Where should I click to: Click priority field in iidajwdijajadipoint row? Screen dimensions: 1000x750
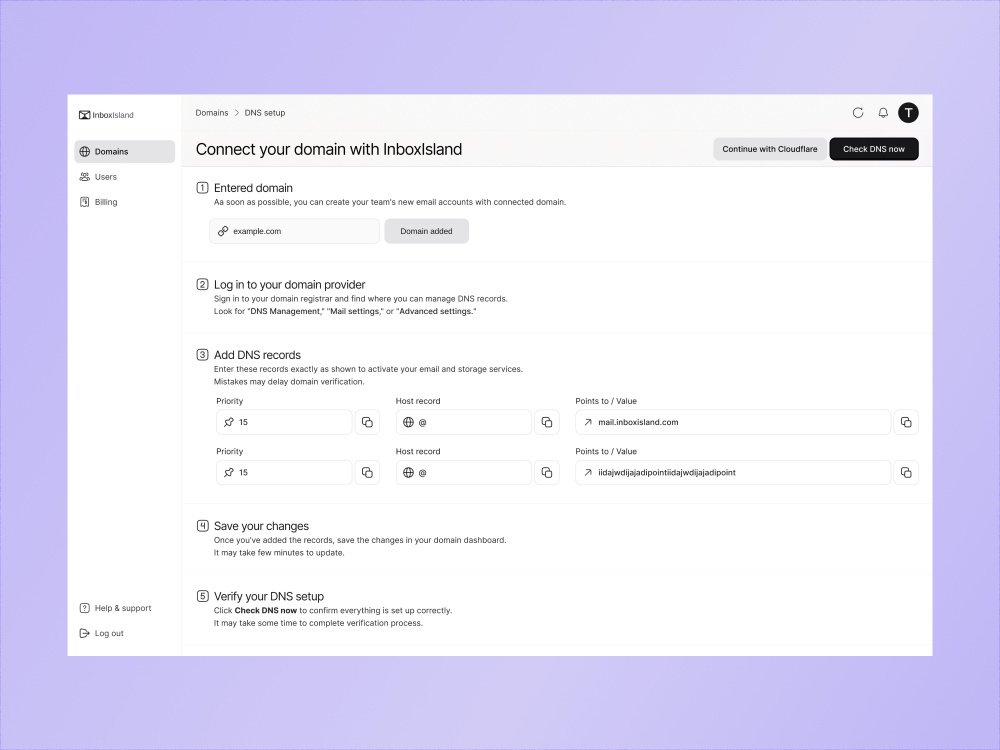click(x=284, y=473)
